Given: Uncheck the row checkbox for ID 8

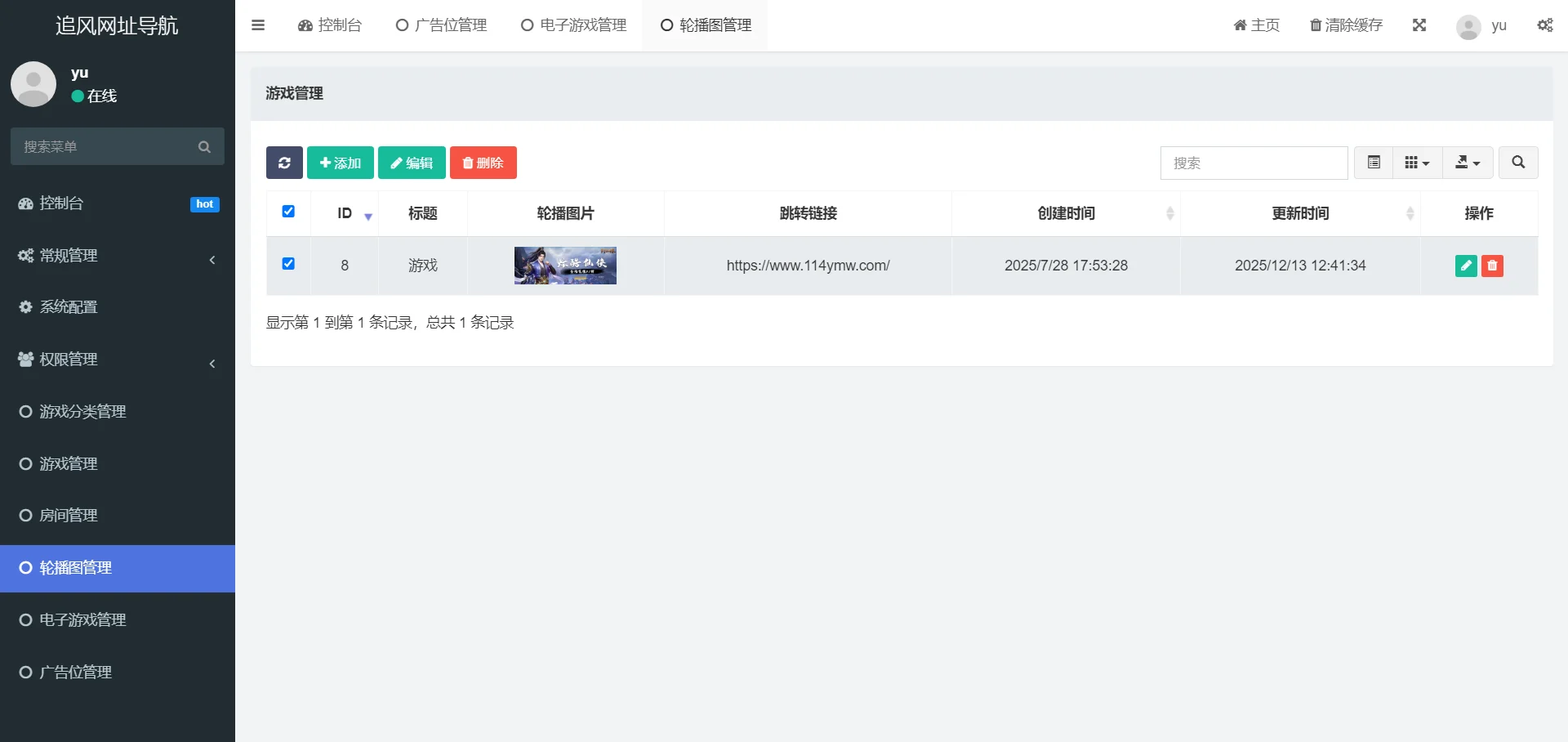Looking at the screenshot, I should click(288, 264).
